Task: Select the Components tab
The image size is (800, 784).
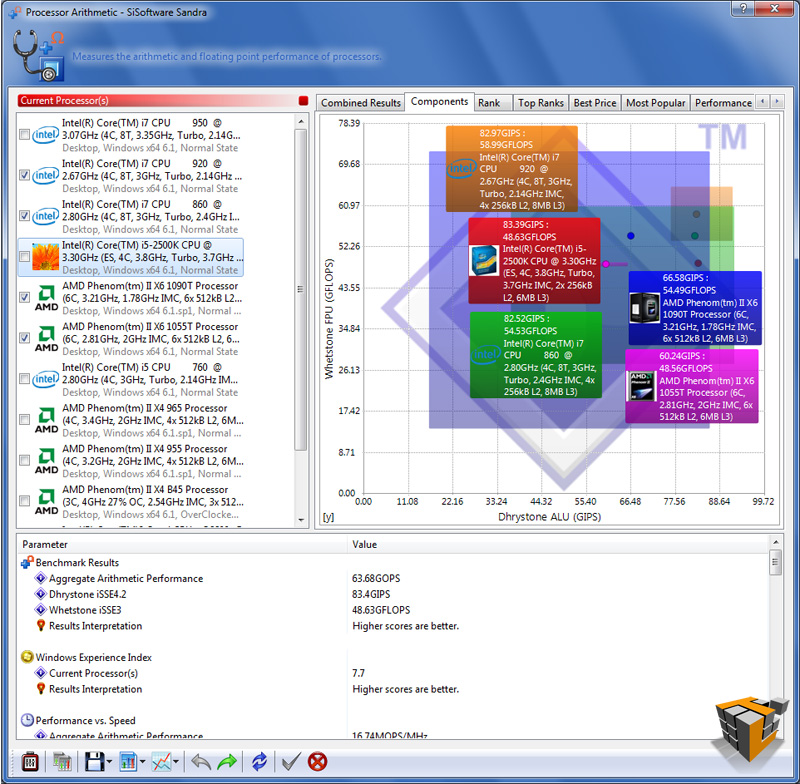Action: (x=439, y=102)
